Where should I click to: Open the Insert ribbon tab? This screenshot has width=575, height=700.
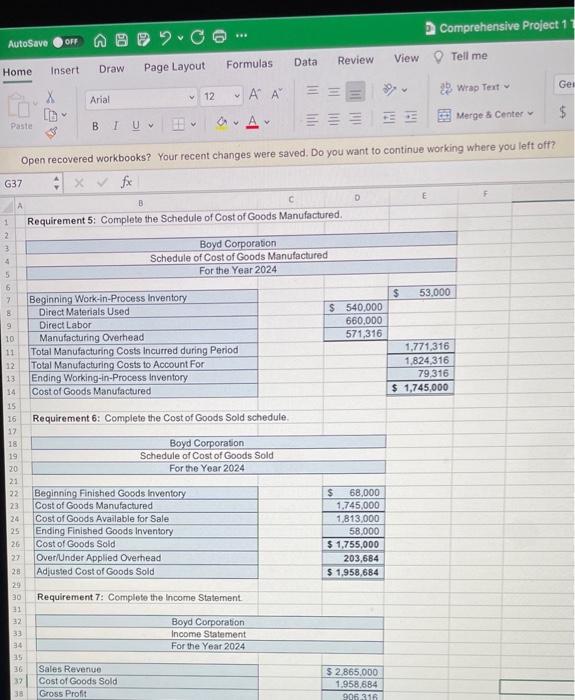(65, 70)
